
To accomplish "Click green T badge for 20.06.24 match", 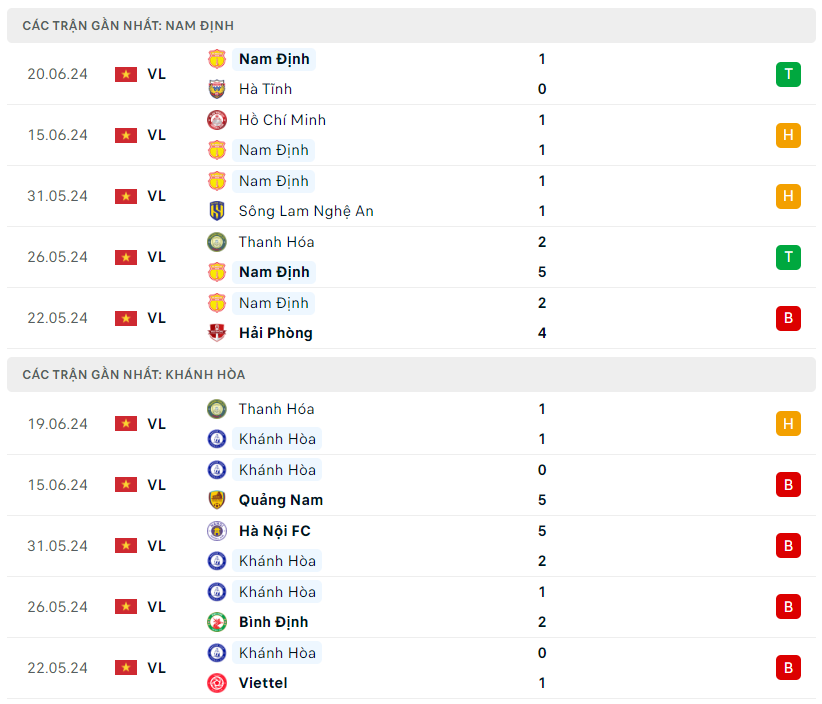I will pos(788,74).
